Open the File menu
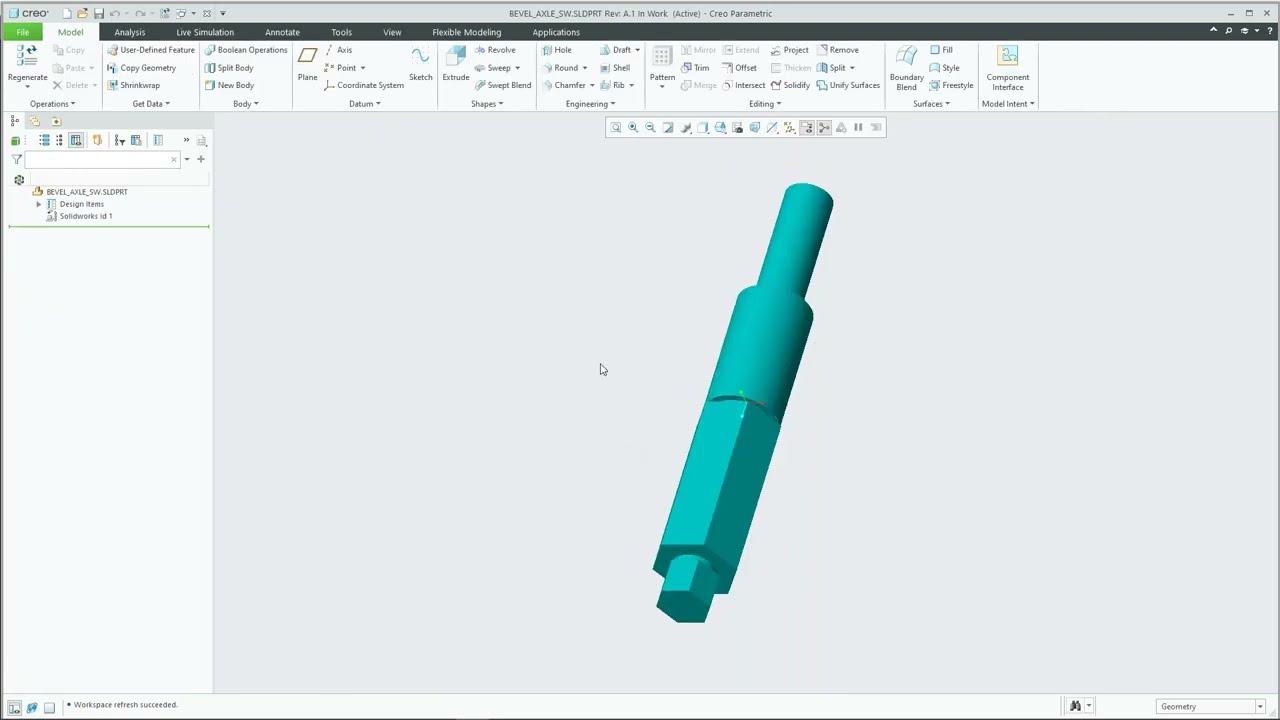 tap(22, 32)
